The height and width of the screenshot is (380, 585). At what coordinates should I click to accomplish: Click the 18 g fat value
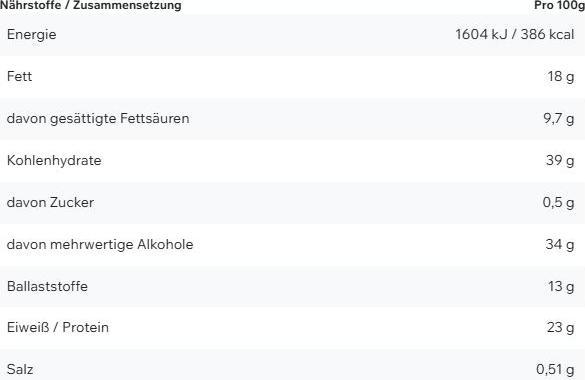click(561, 77)
